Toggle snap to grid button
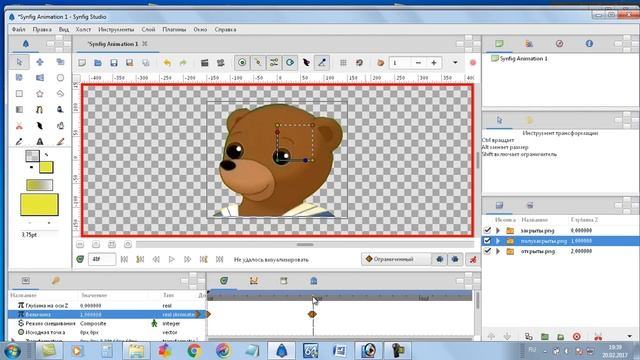 click(x=359, y=63)
